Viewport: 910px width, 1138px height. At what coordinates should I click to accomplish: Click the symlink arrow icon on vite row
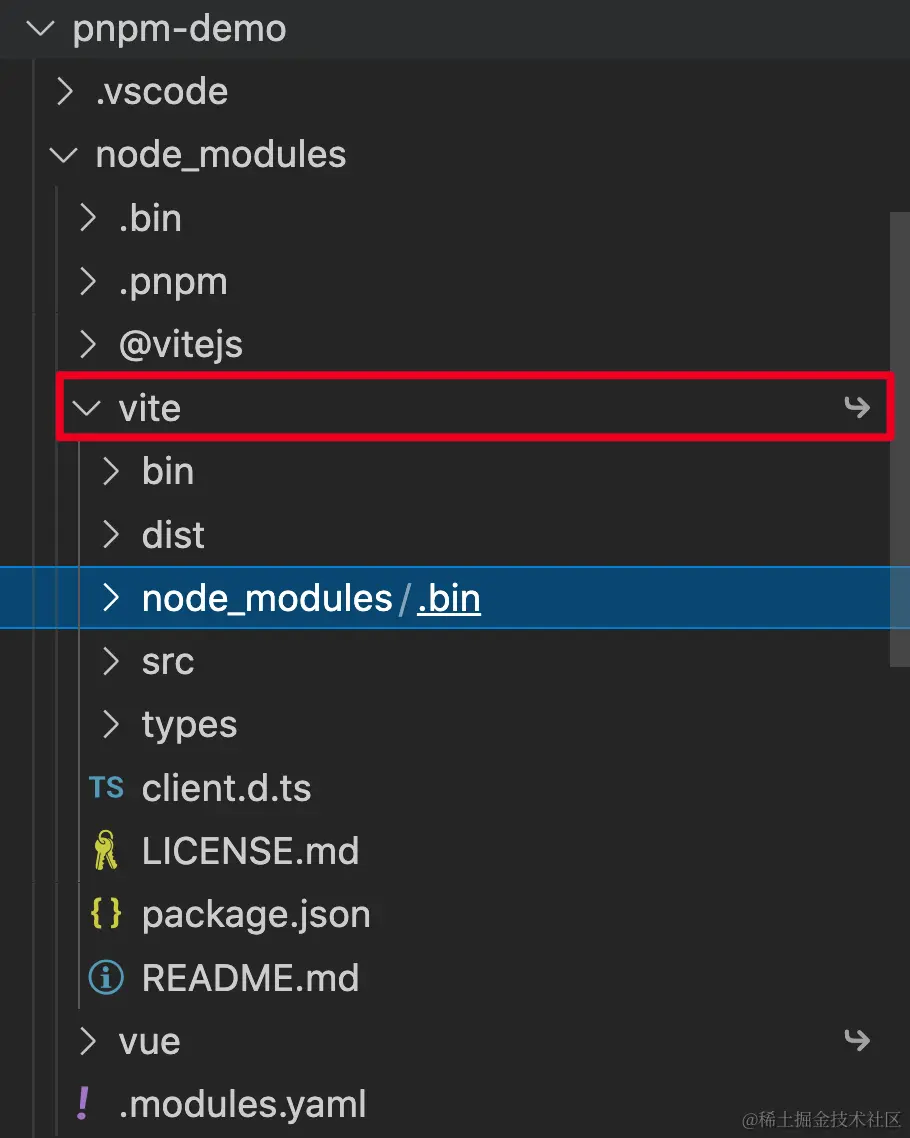(856, 407)
